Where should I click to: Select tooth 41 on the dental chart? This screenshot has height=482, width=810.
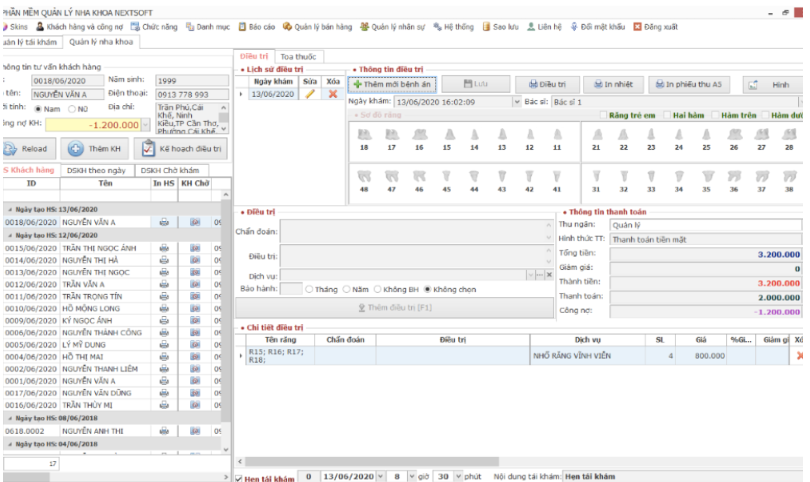click(556, 176)
